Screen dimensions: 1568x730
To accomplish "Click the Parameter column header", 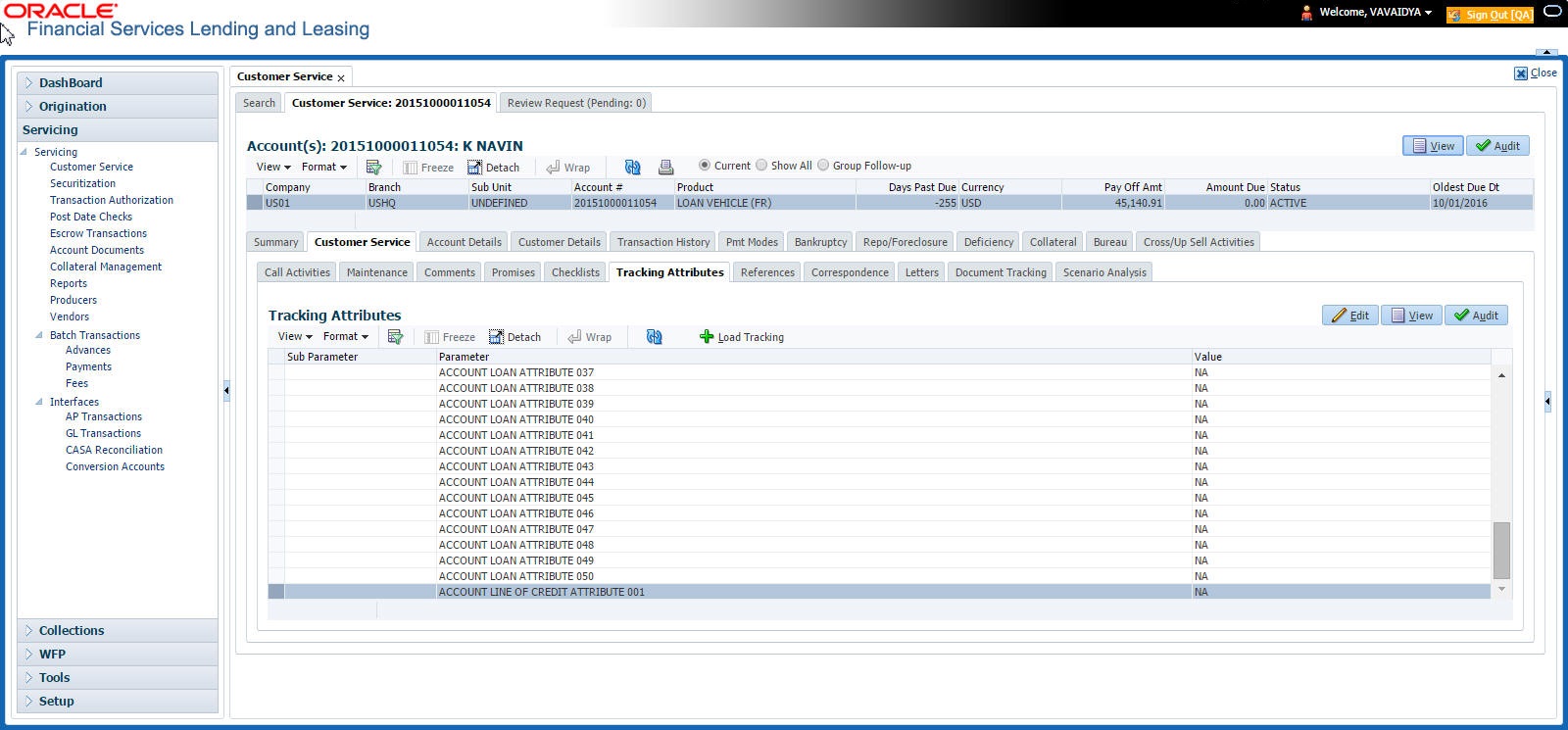I will (x=813, y=357).
